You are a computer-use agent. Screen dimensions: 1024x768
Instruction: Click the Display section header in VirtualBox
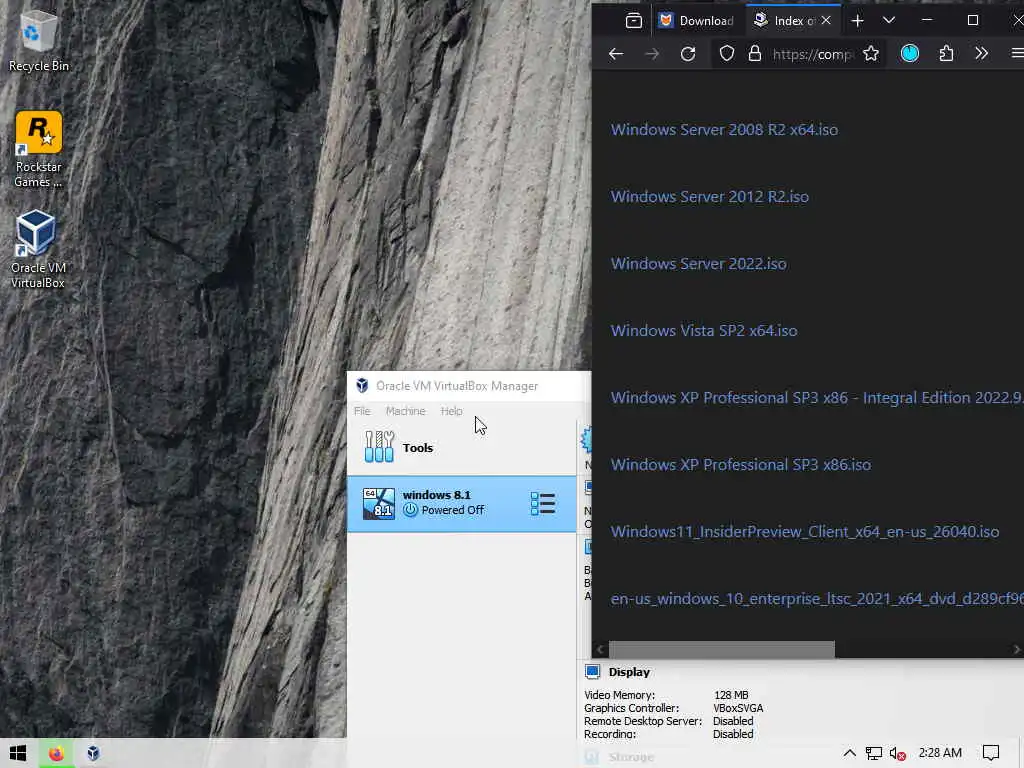tap(629, 672)
